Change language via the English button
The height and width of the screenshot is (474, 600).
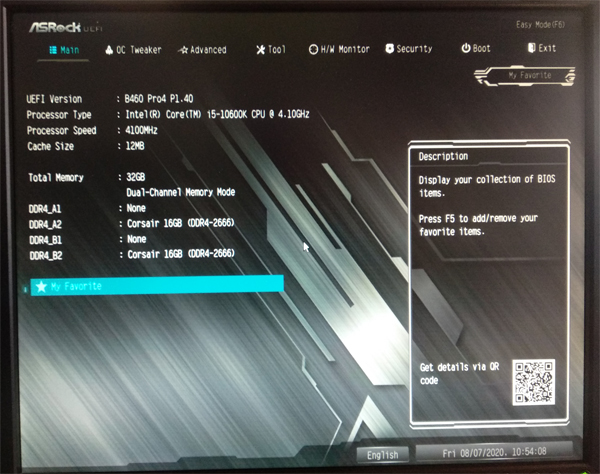coord(382,454)
